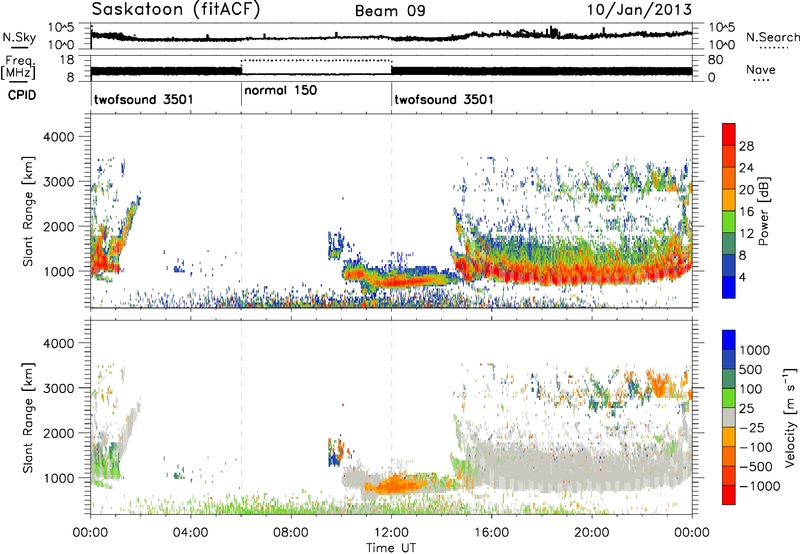
Task: Click the -25 value on the velocity colorbar
Action: pos(752,427)
